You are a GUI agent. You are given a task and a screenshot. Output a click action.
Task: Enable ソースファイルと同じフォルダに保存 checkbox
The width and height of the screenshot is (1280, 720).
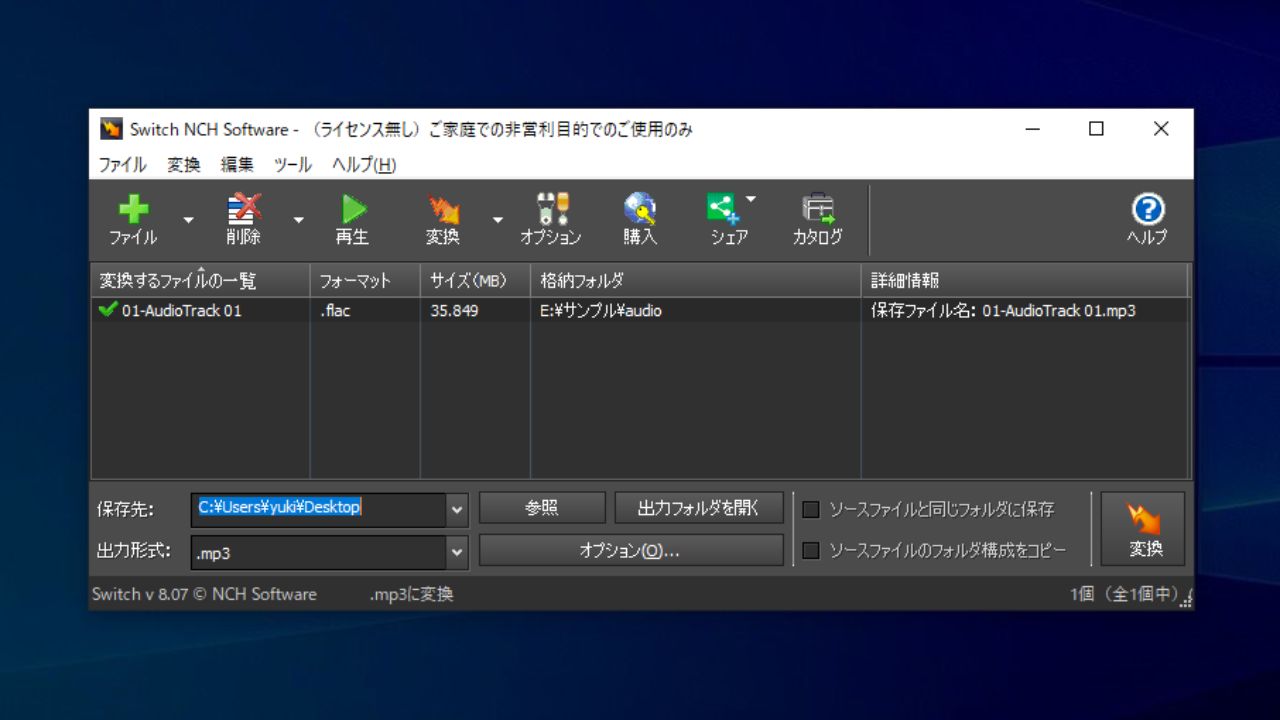click(811, 509)
